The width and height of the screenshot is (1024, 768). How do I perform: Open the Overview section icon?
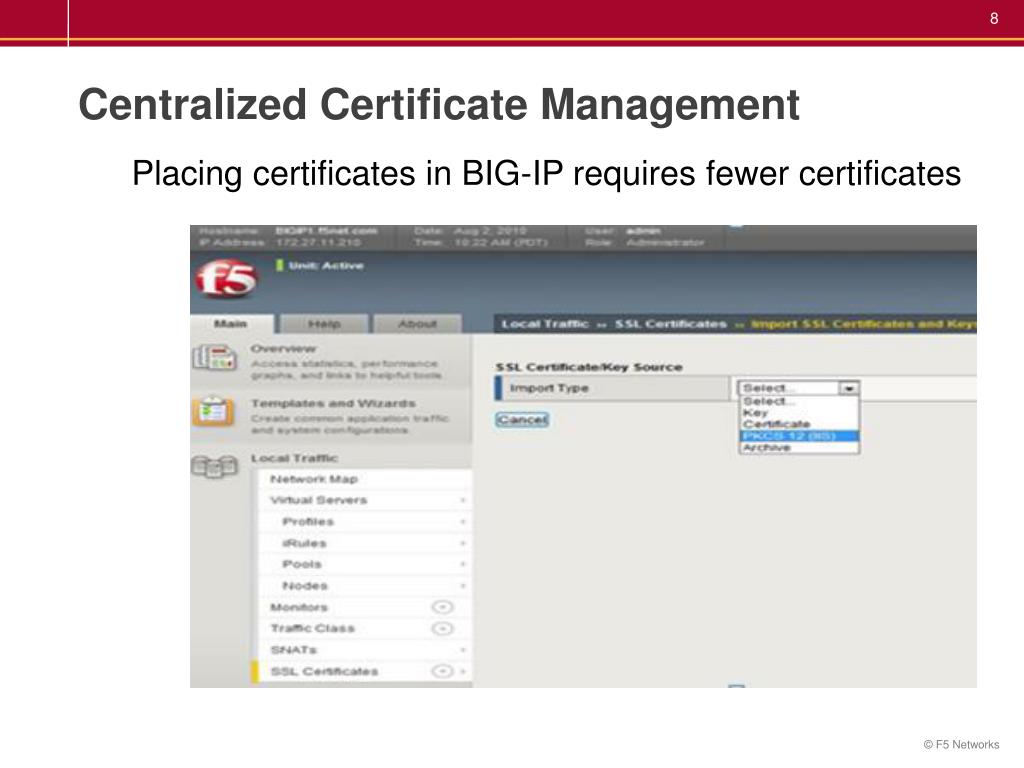[x=214, y=359]
